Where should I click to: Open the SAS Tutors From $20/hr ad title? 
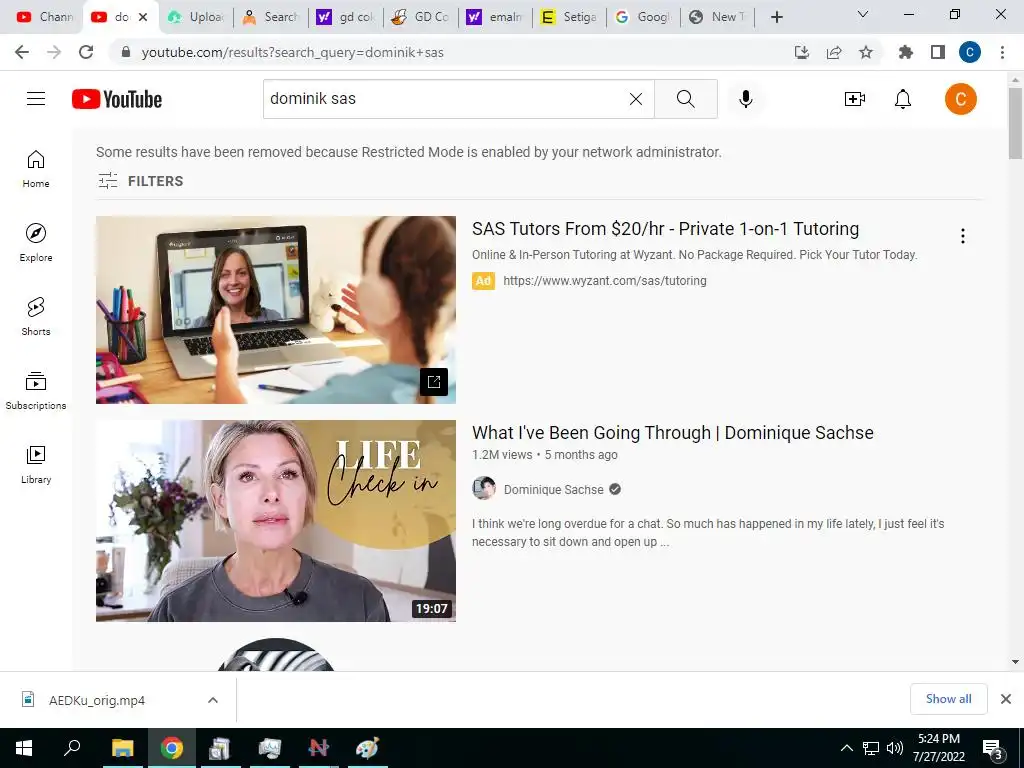pyautogui.click(x=665, y=229)
